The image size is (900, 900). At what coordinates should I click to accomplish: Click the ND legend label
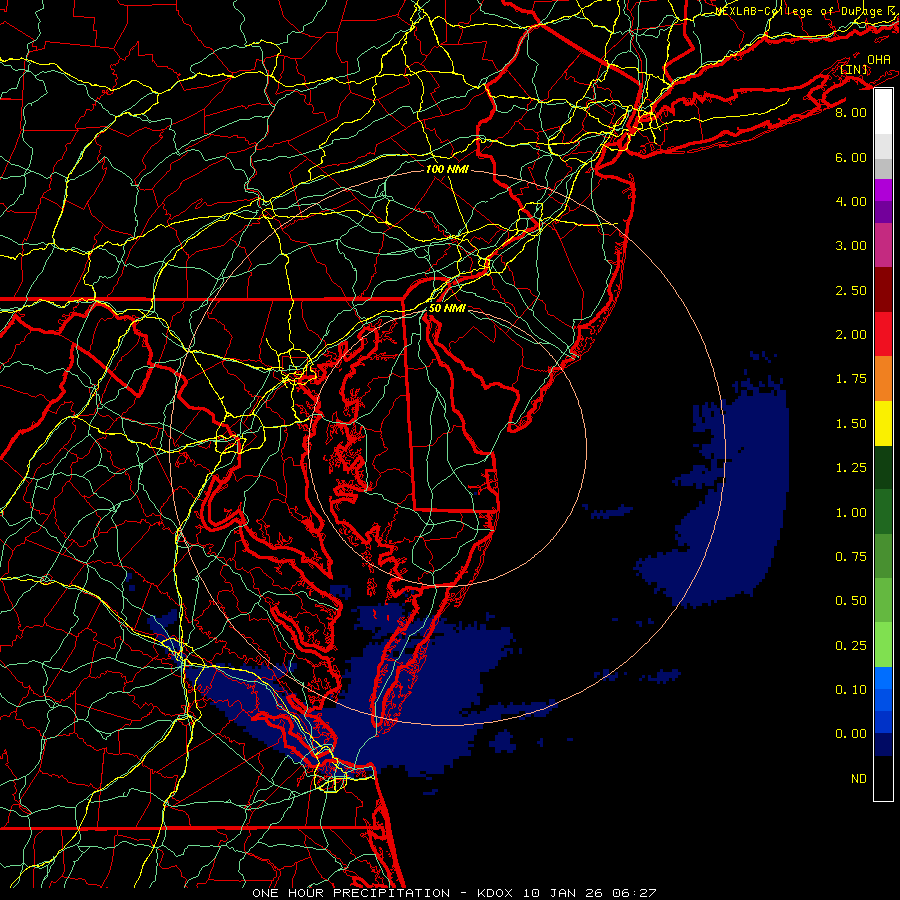(x=859, y=779)
